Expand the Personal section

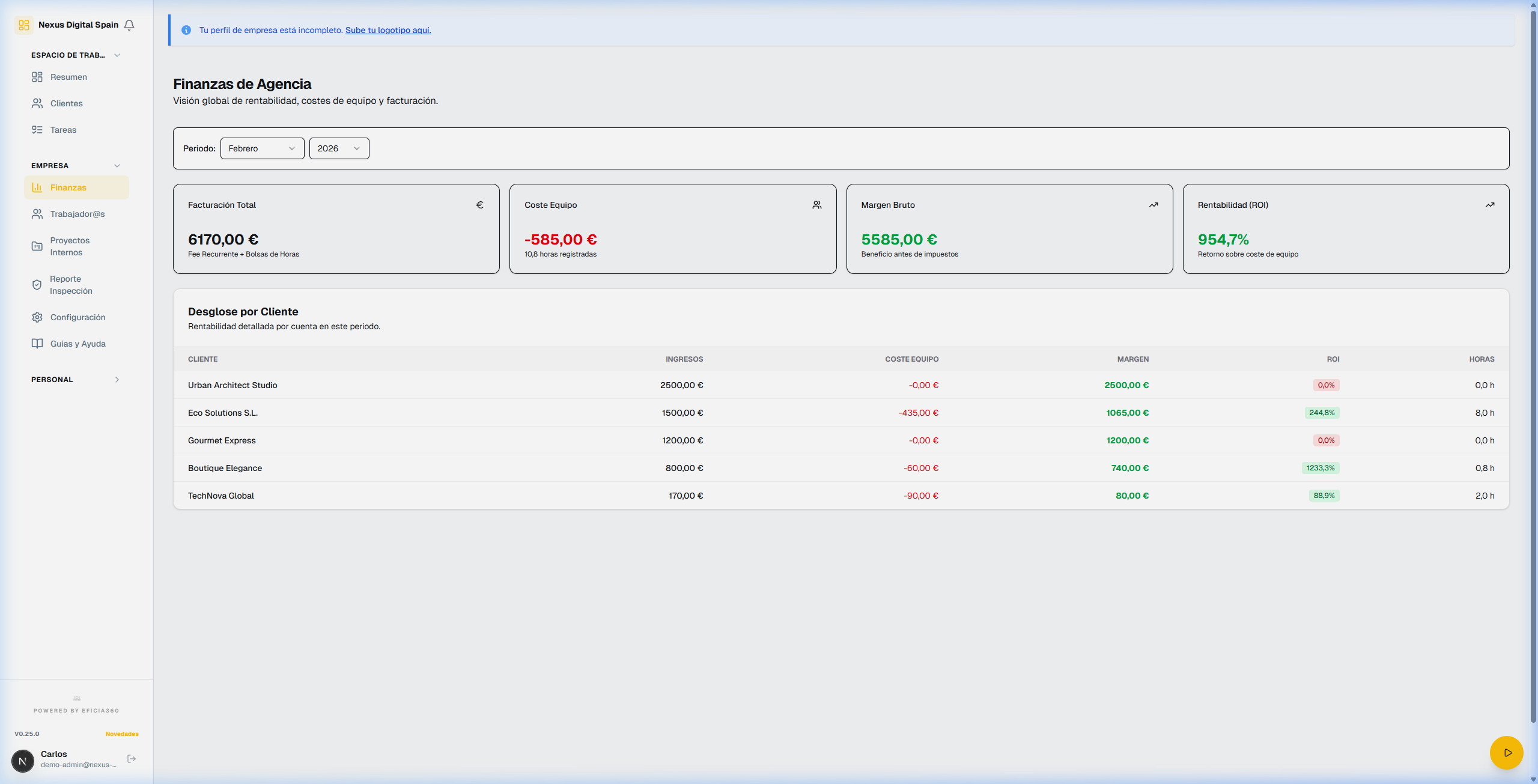click(x=117, y=380)
